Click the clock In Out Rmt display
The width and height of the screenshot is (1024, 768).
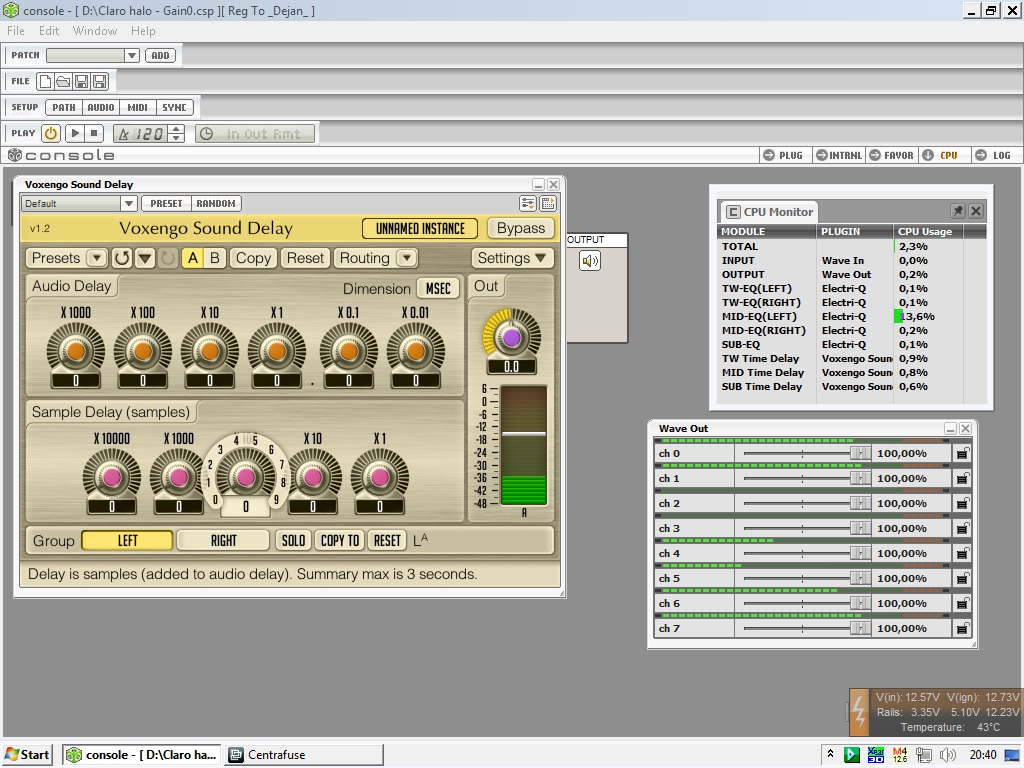click(255, 134)
